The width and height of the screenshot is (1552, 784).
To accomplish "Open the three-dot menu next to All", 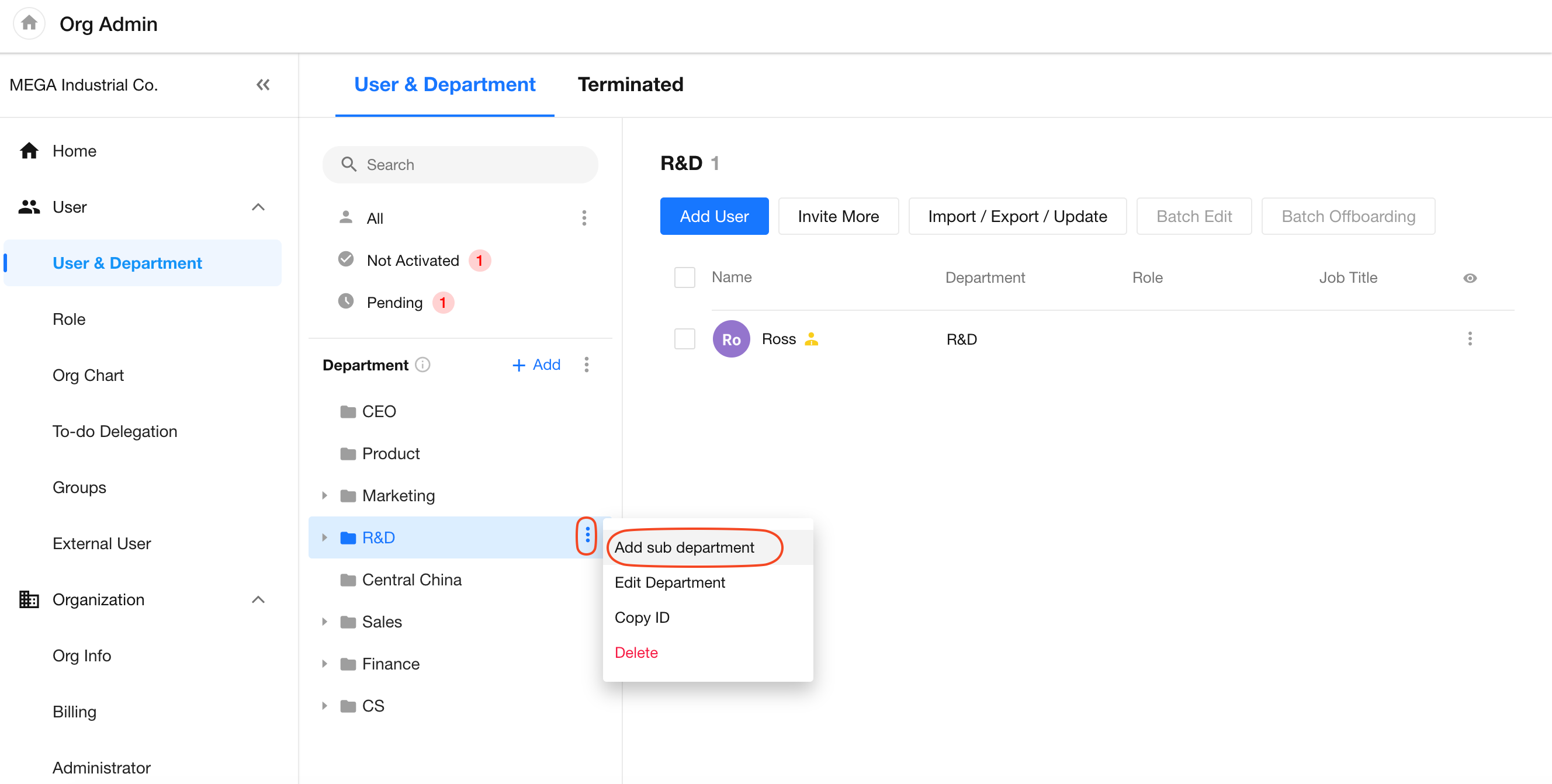I will point(584,218).
